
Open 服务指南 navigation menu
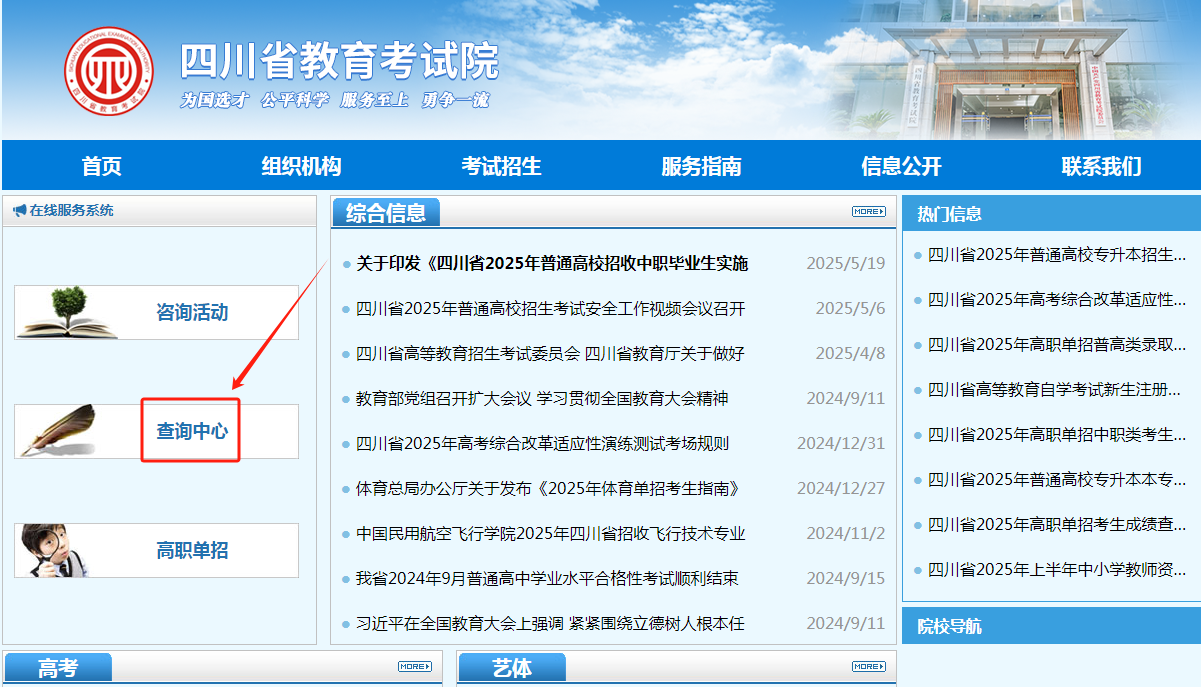pyautogui.click(x=701, y=166)
